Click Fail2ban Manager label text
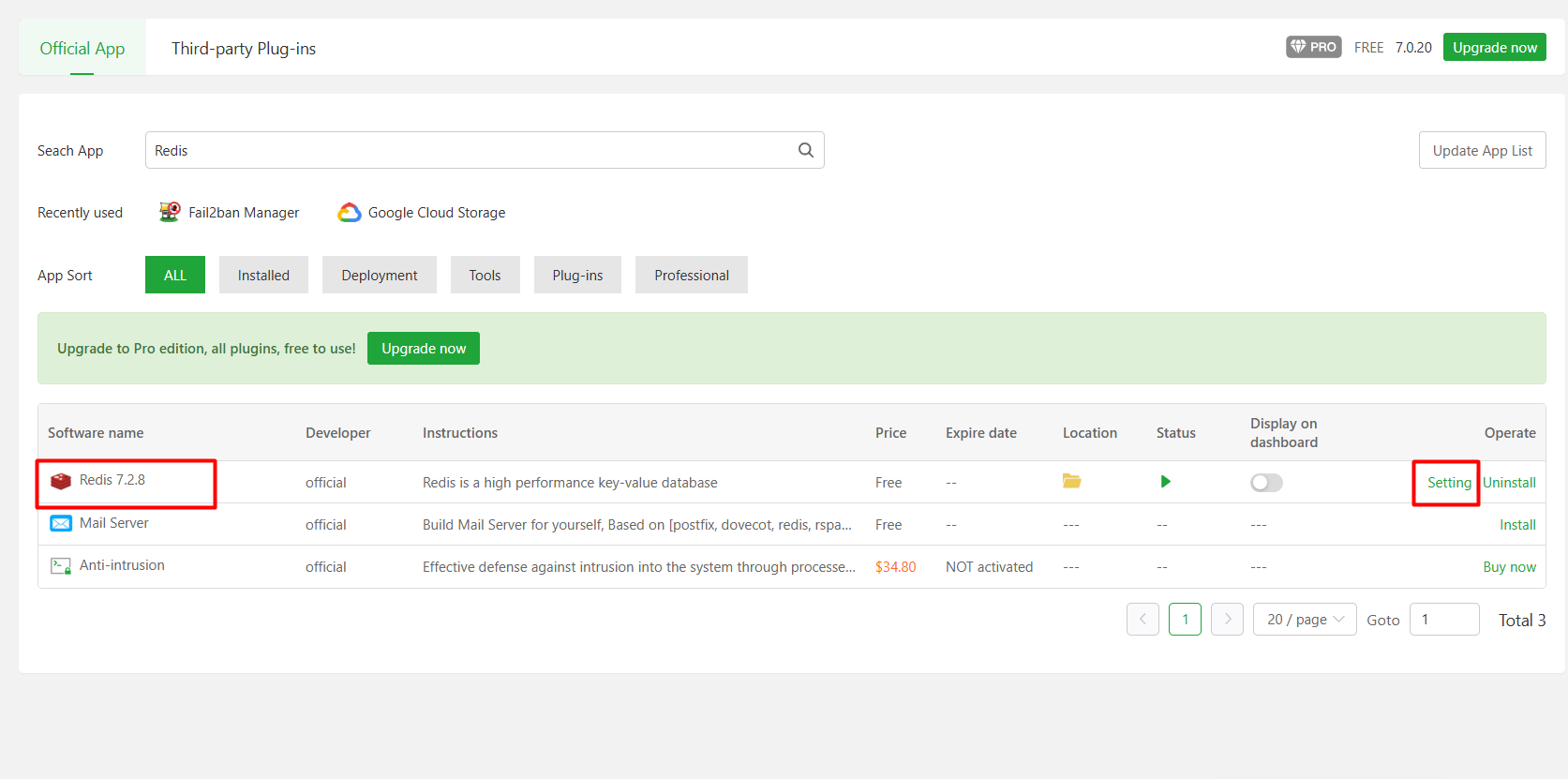The image size is (1568, 779). coord(244,213)
